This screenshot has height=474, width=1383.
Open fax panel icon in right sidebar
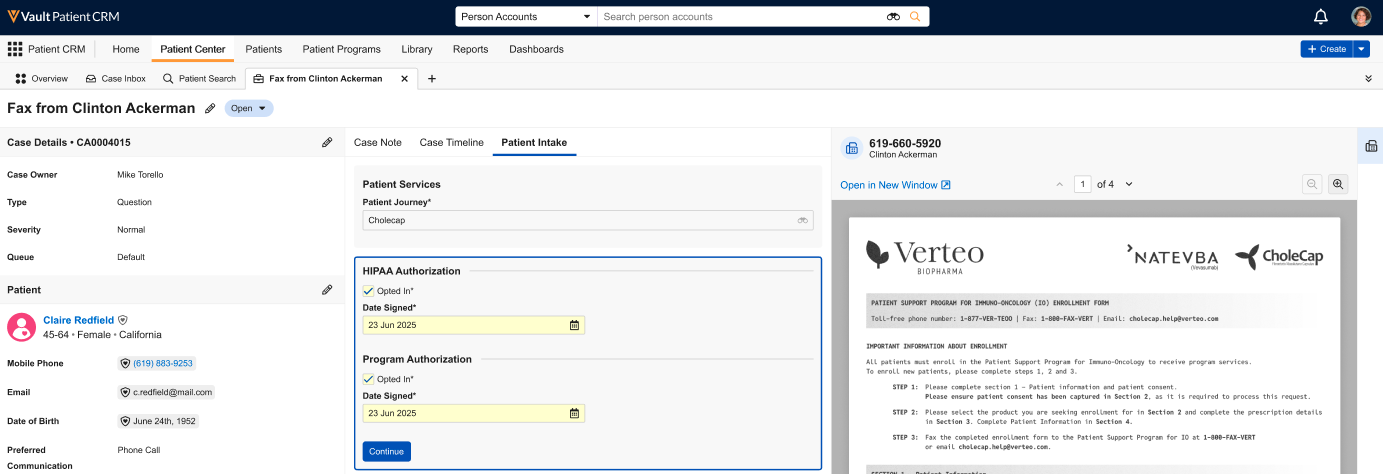coord(1370,146)
